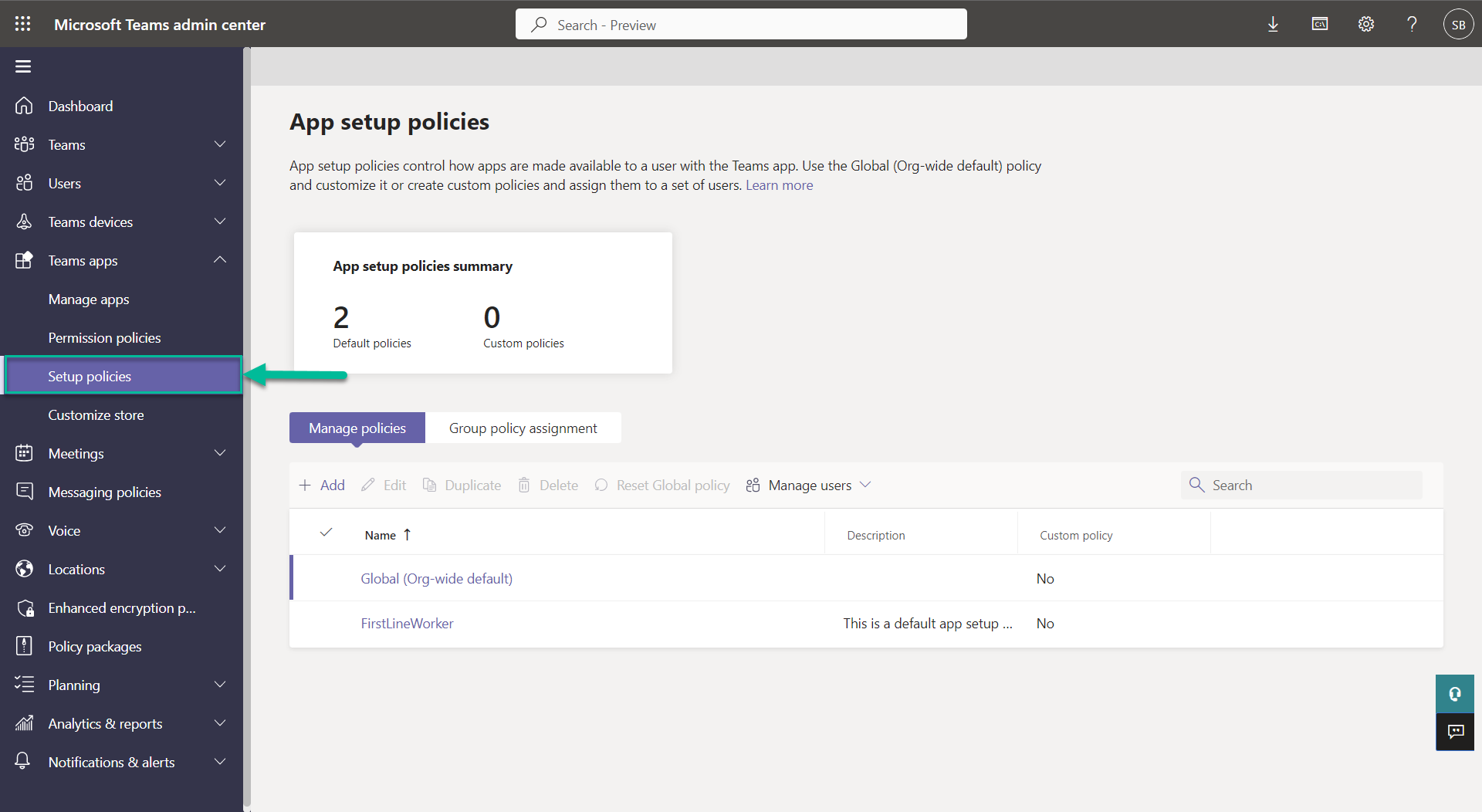
Task: Open the Manage users dropdown
Action: pos(809,486)
